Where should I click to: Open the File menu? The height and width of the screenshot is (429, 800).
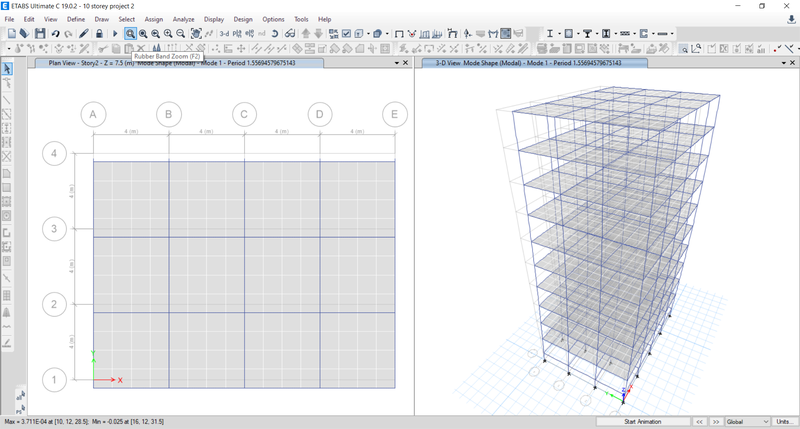(x=9, y=19)
